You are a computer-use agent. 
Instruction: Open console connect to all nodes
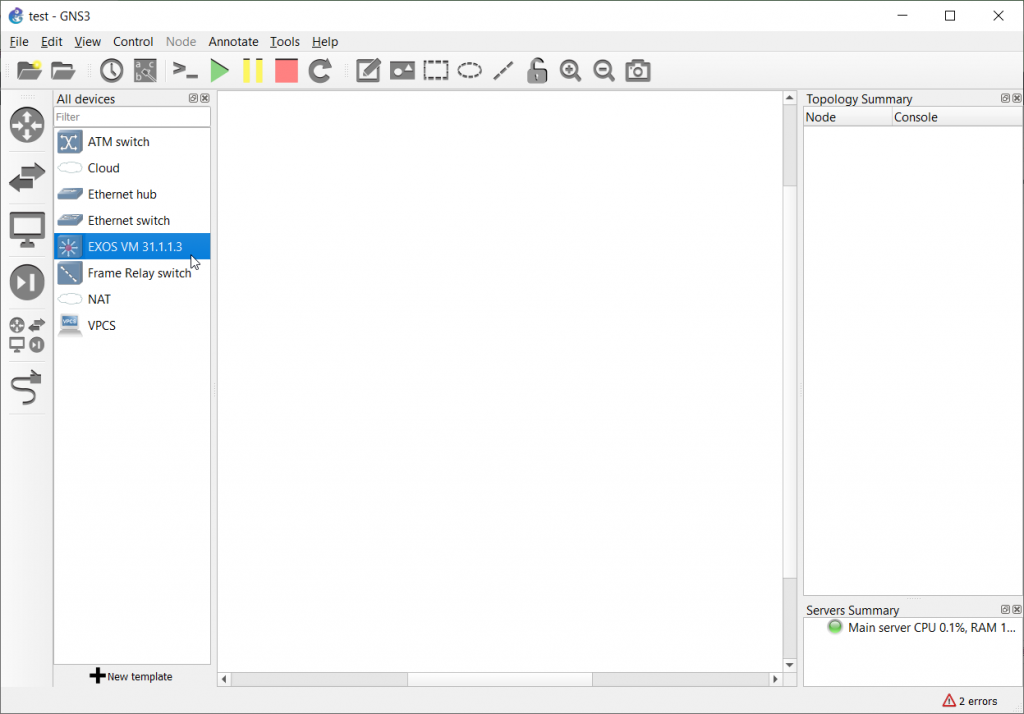coord(185,71)
